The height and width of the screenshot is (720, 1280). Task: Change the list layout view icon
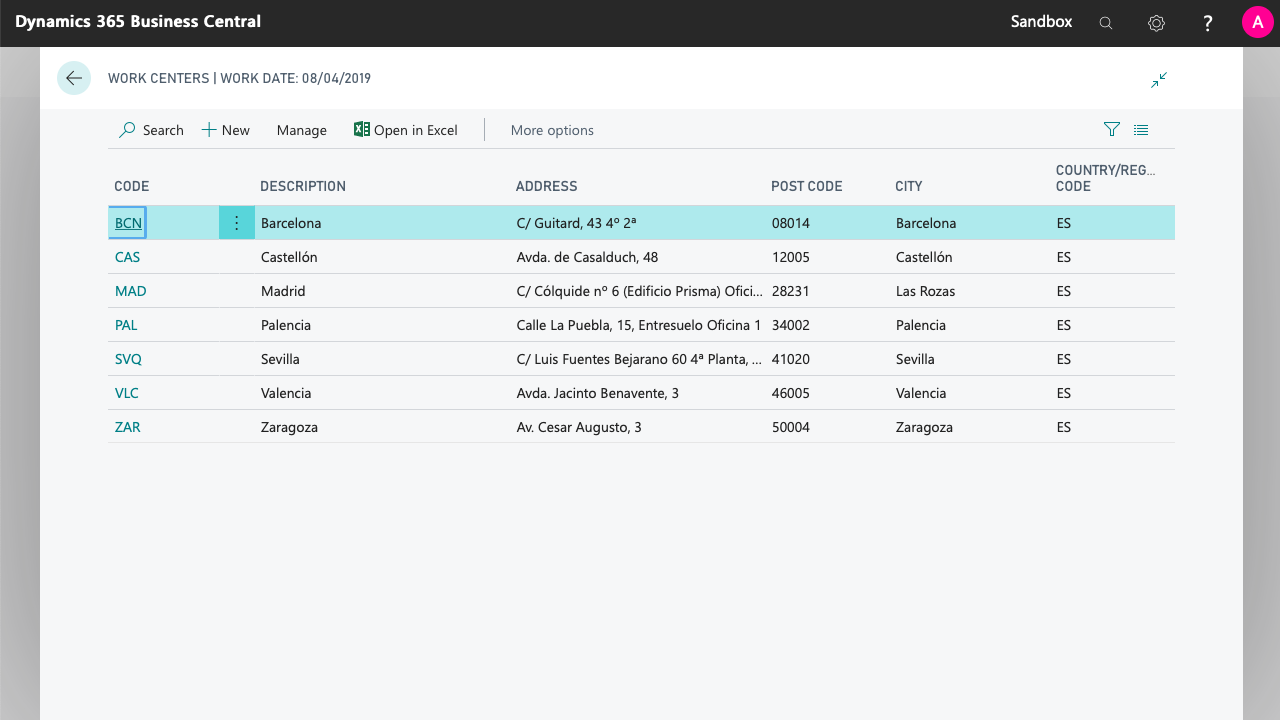1141,129
